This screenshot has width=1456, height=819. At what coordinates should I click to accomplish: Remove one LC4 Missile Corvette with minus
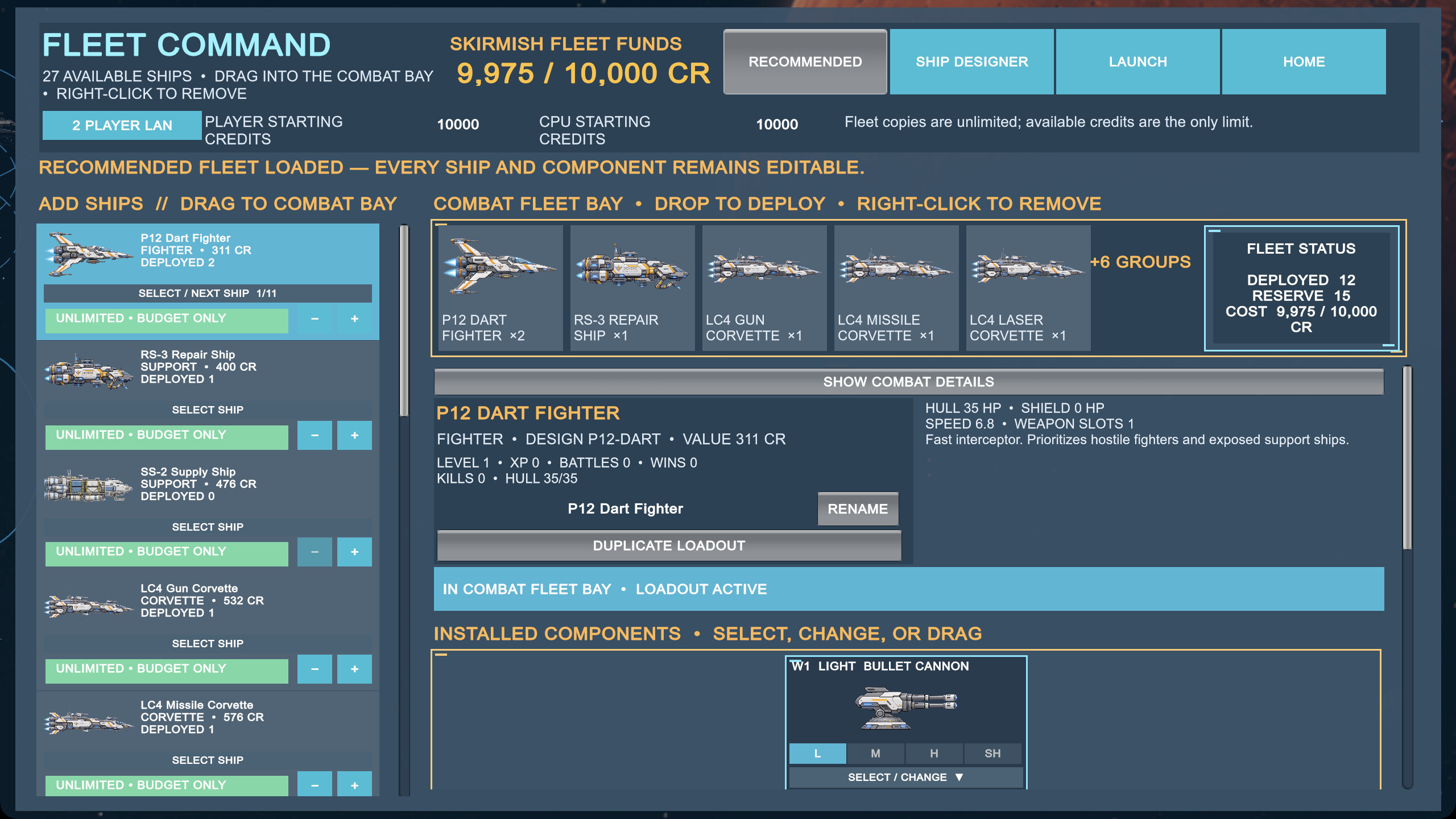(x=315, y=785)
